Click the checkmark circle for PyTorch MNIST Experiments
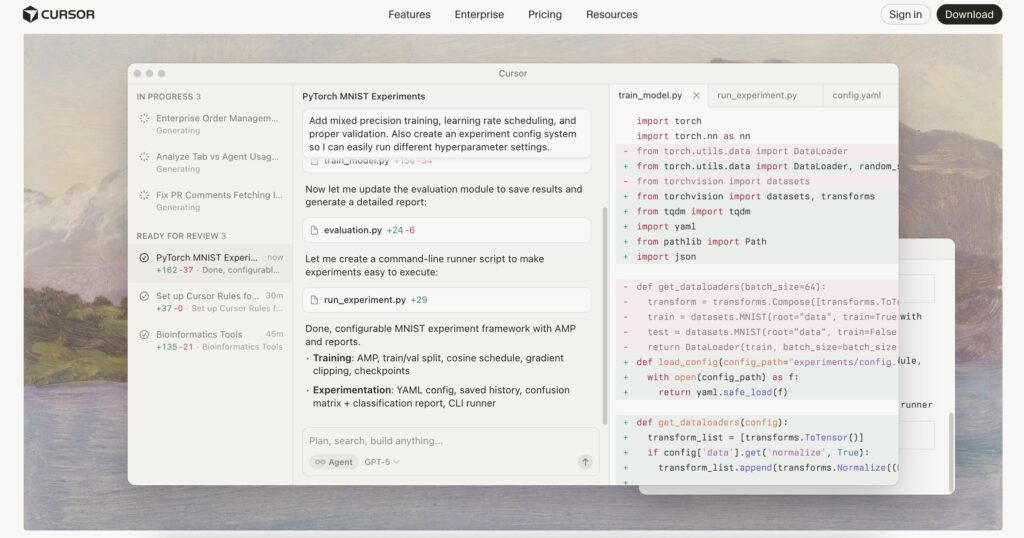This screenshot has width=1024, height=538. point(144,258)
